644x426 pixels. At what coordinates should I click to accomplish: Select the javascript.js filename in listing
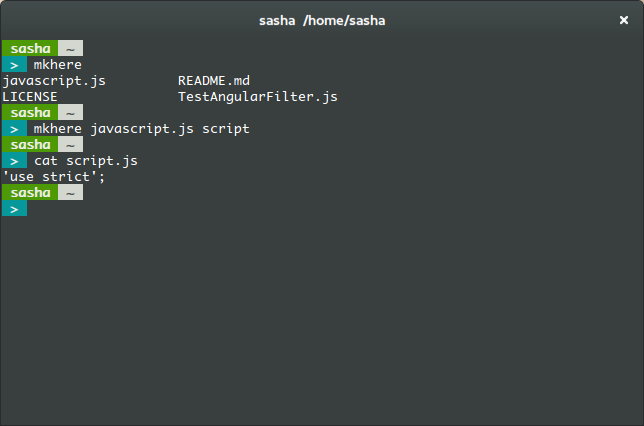54,81
